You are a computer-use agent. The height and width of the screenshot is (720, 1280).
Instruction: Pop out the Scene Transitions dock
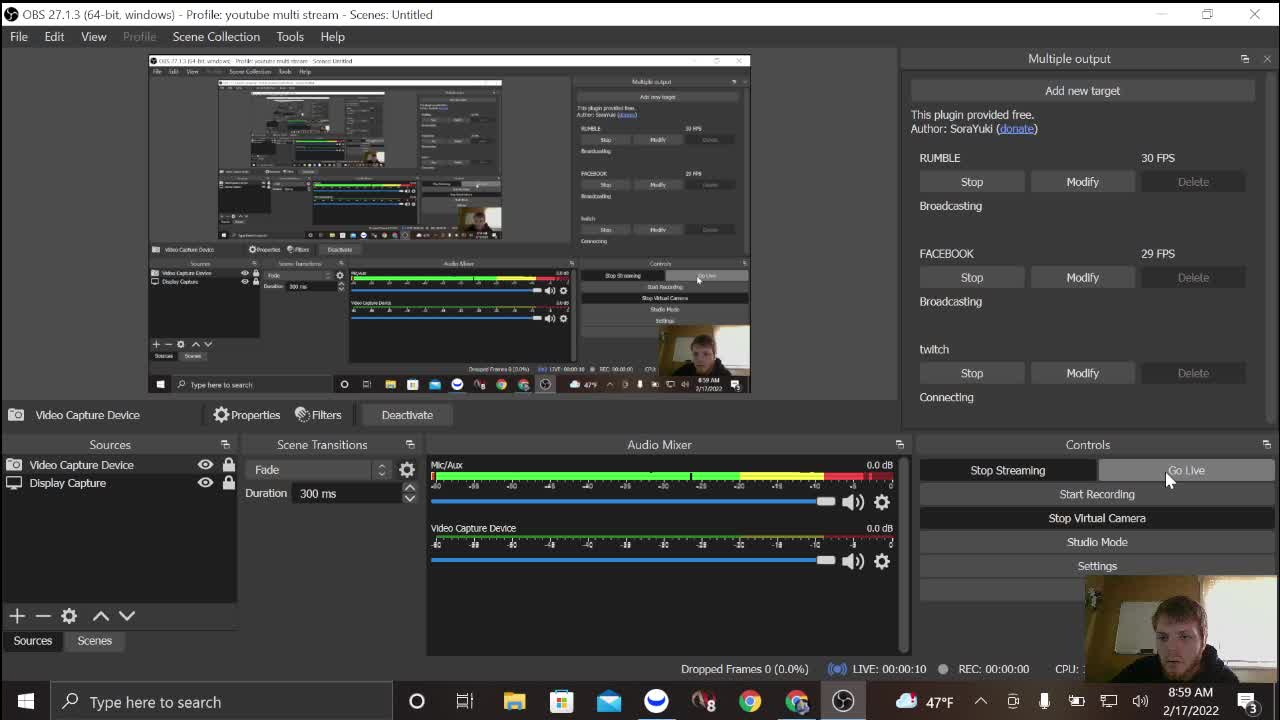(410, 445)
